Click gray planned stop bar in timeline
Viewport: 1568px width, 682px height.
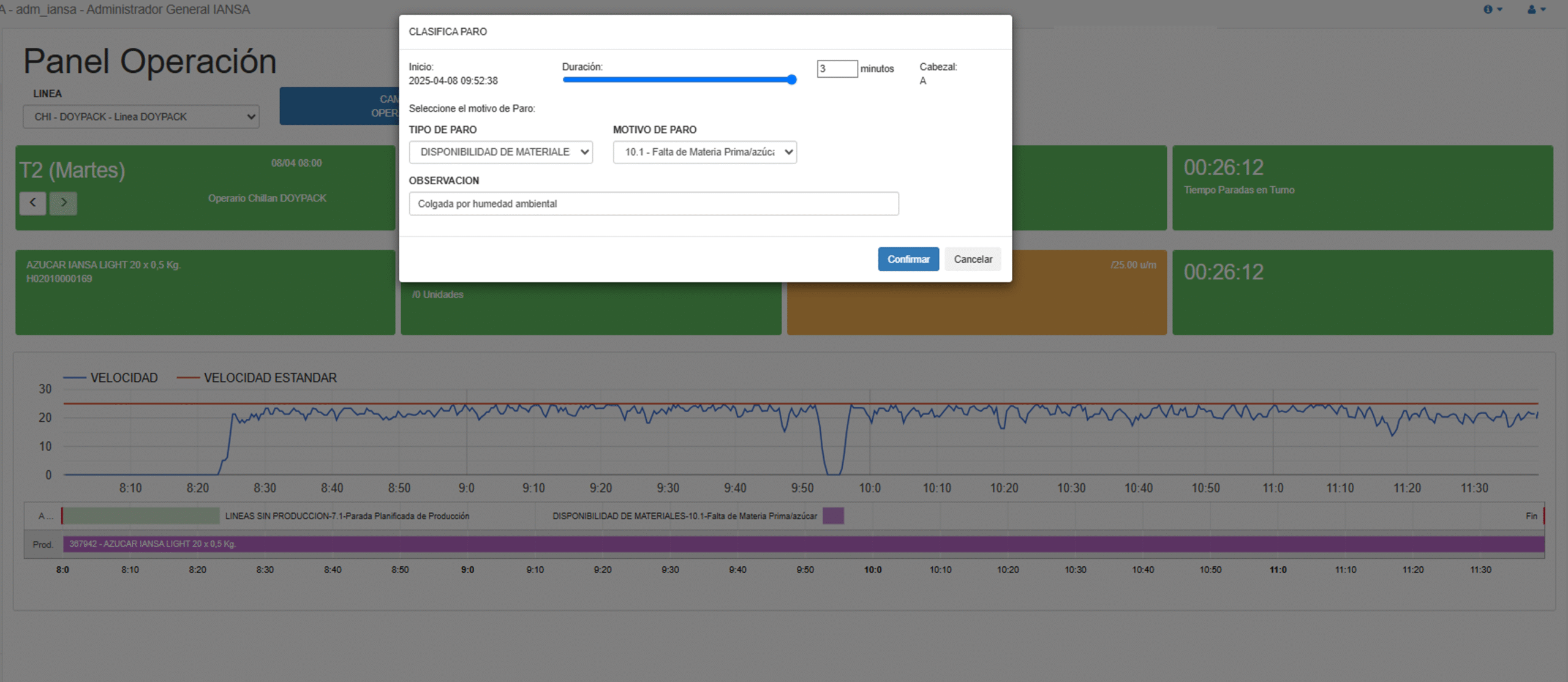click(141, 516)
